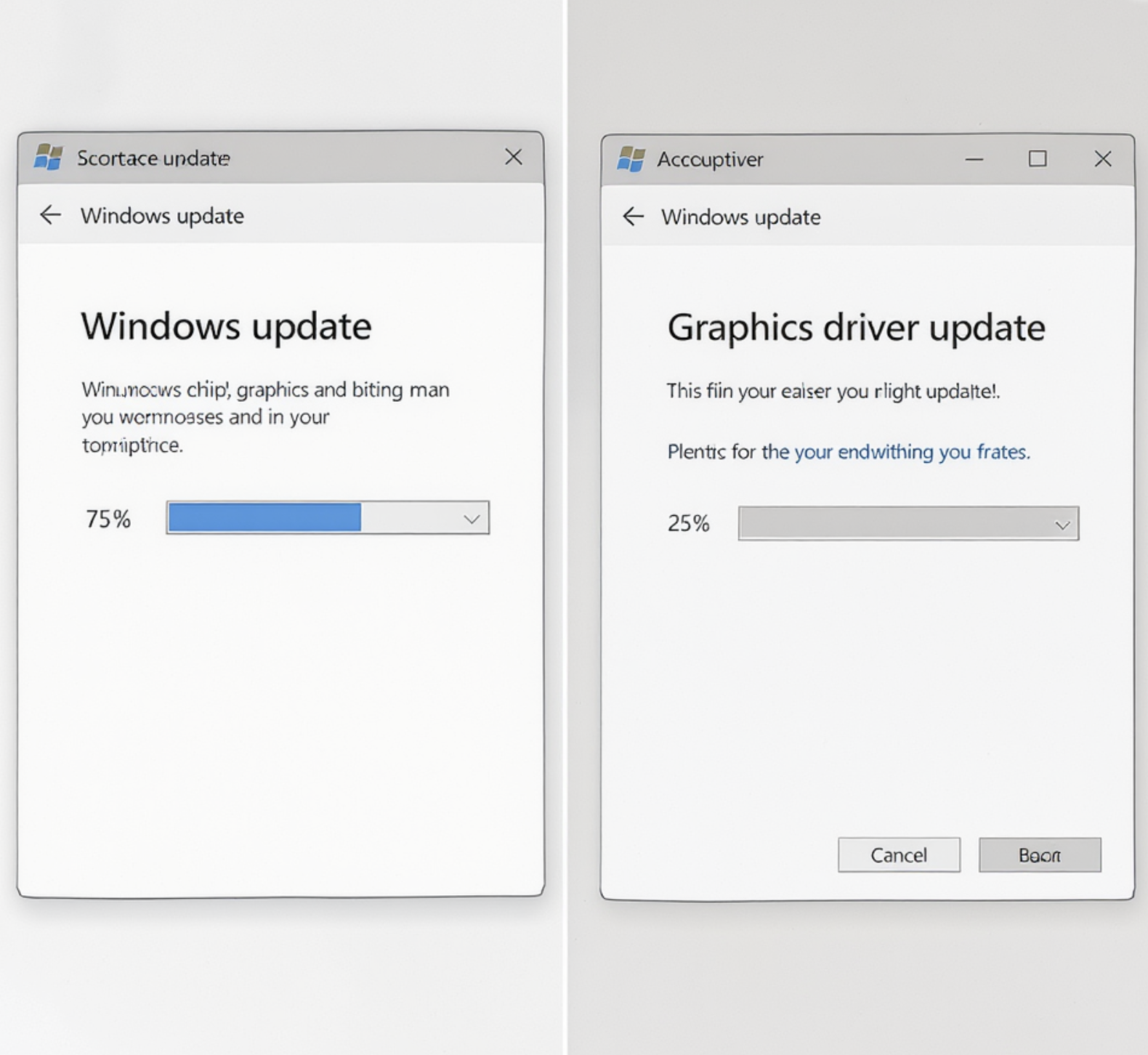
Task: Expand the 25% progress dropdown chevron
Action: point(1062,525)
